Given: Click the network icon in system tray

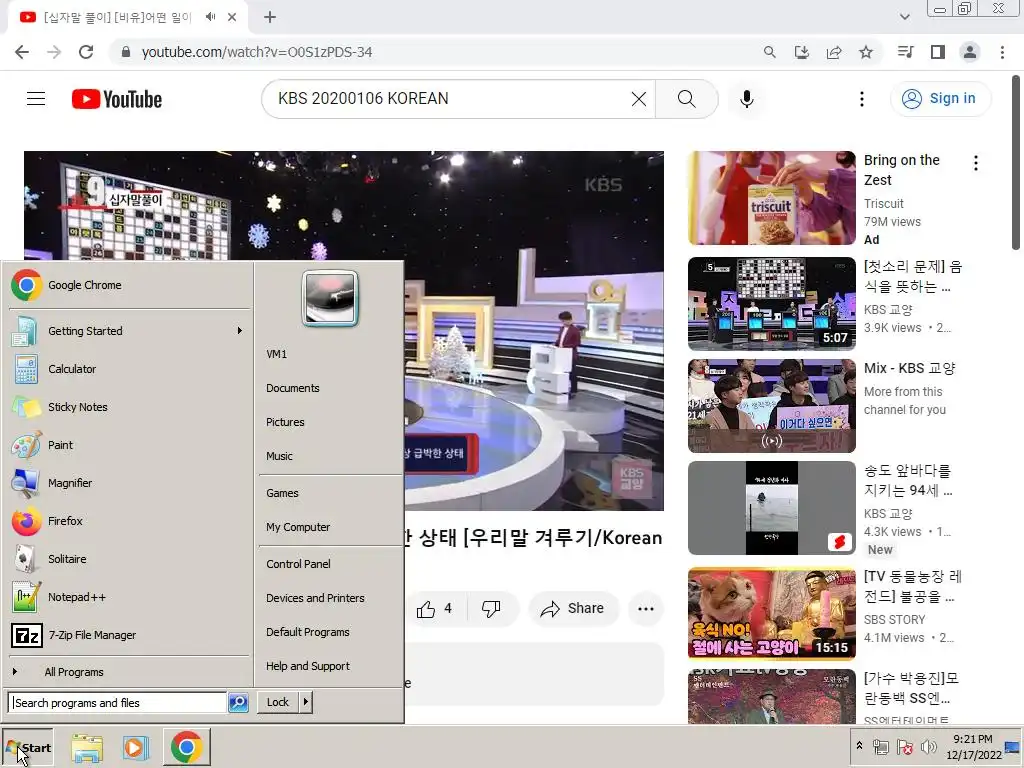Looking at the screenshot, I should point(881,747).
